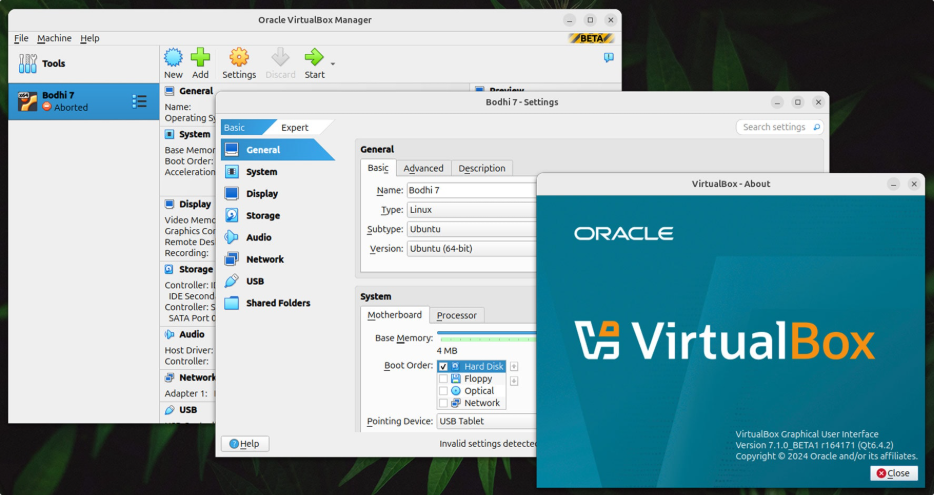
Task: Select General category in Settings sidebar
Action: coord(278,150)
